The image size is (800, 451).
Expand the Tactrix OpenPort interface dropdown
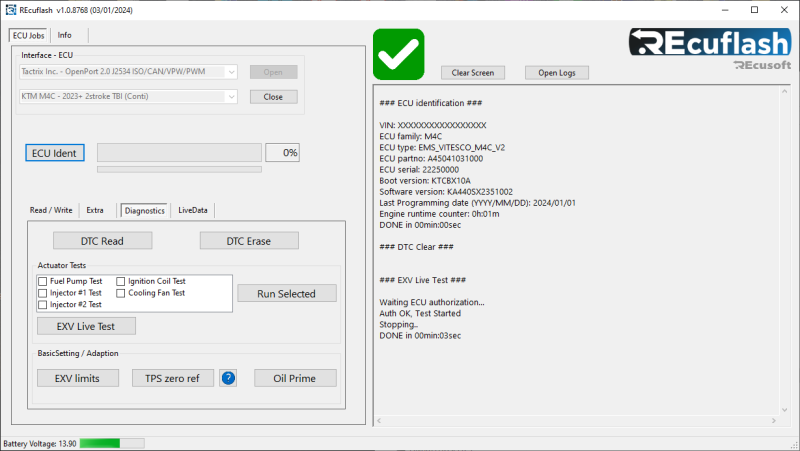tap(128, 72)
